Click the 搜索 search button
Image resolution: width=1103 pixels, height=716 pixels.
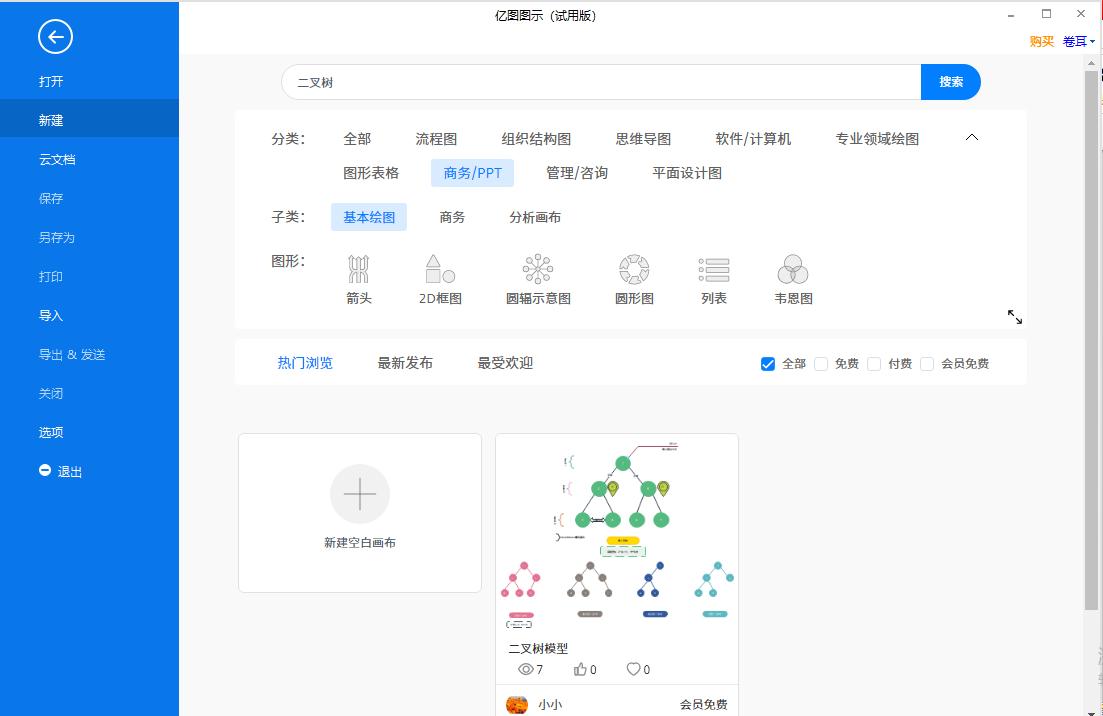(x=949, y=82)
